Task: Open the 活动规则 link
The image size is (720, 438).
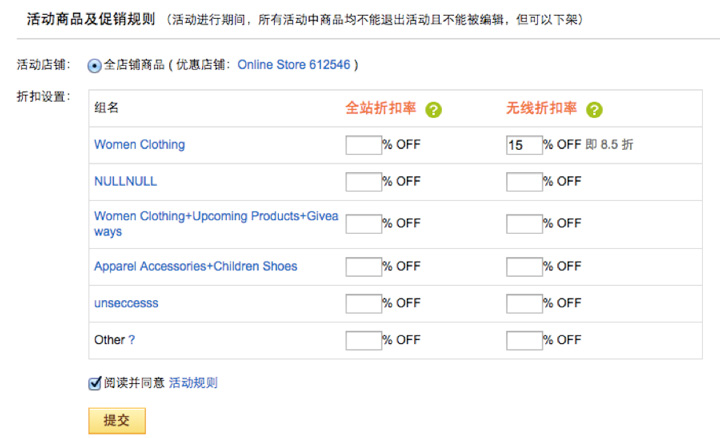Action: (193, 382)
